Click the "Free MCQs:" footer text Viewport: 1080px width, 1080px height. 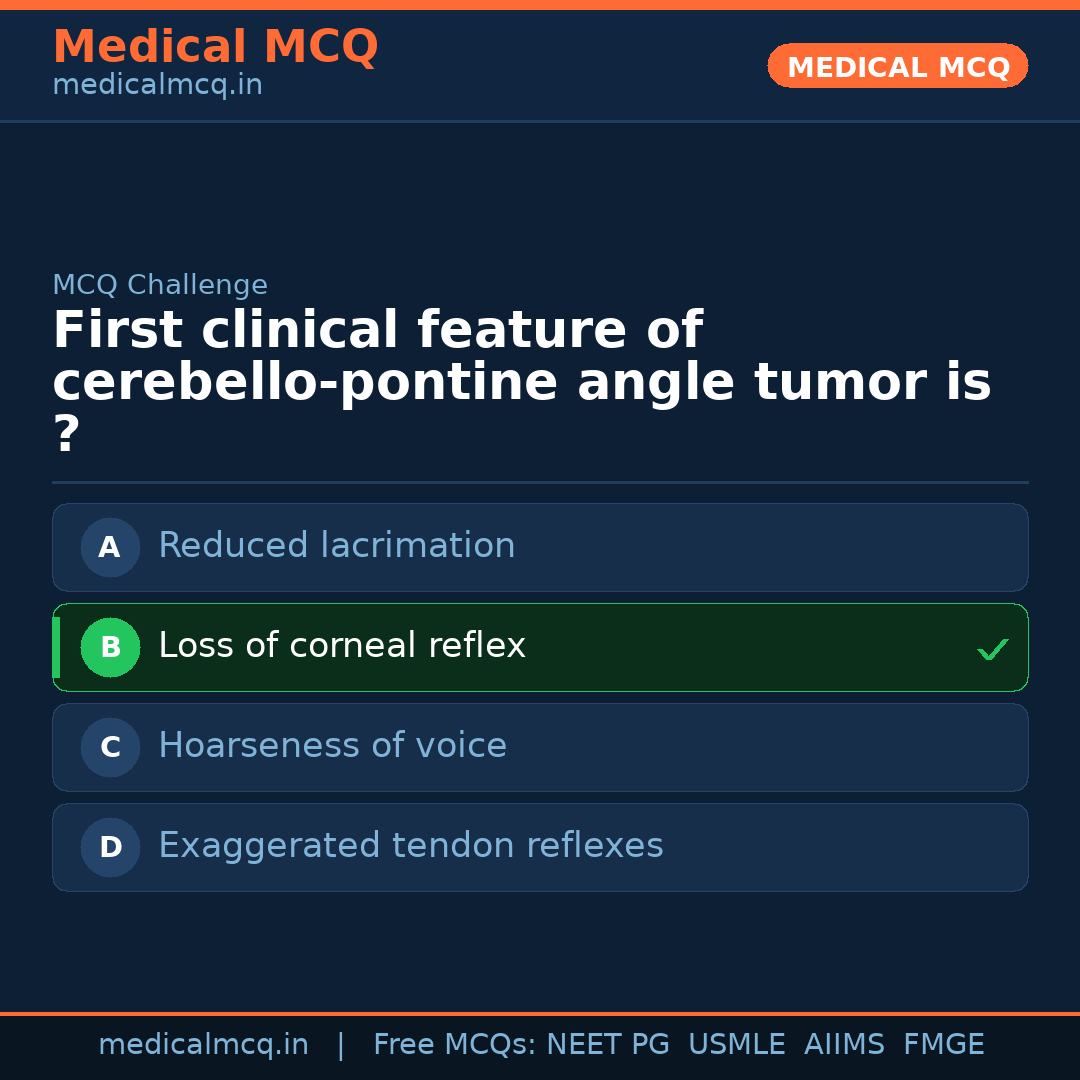pyautogui.click(x=455, y=1045)
